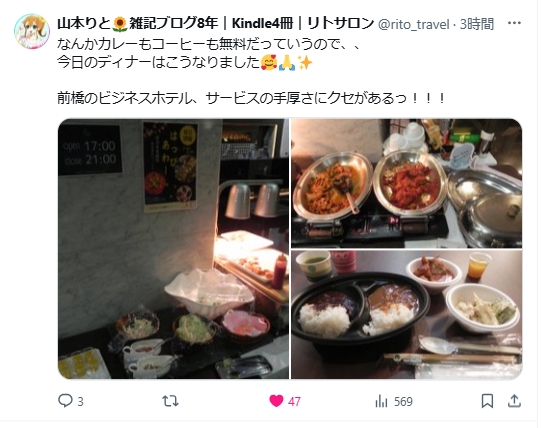Image resolution: width=542 pixels, height=428 pixels.
Task: Click the tweet text about 前橋のビジネスホテル
Action: (x=251, y=99)
